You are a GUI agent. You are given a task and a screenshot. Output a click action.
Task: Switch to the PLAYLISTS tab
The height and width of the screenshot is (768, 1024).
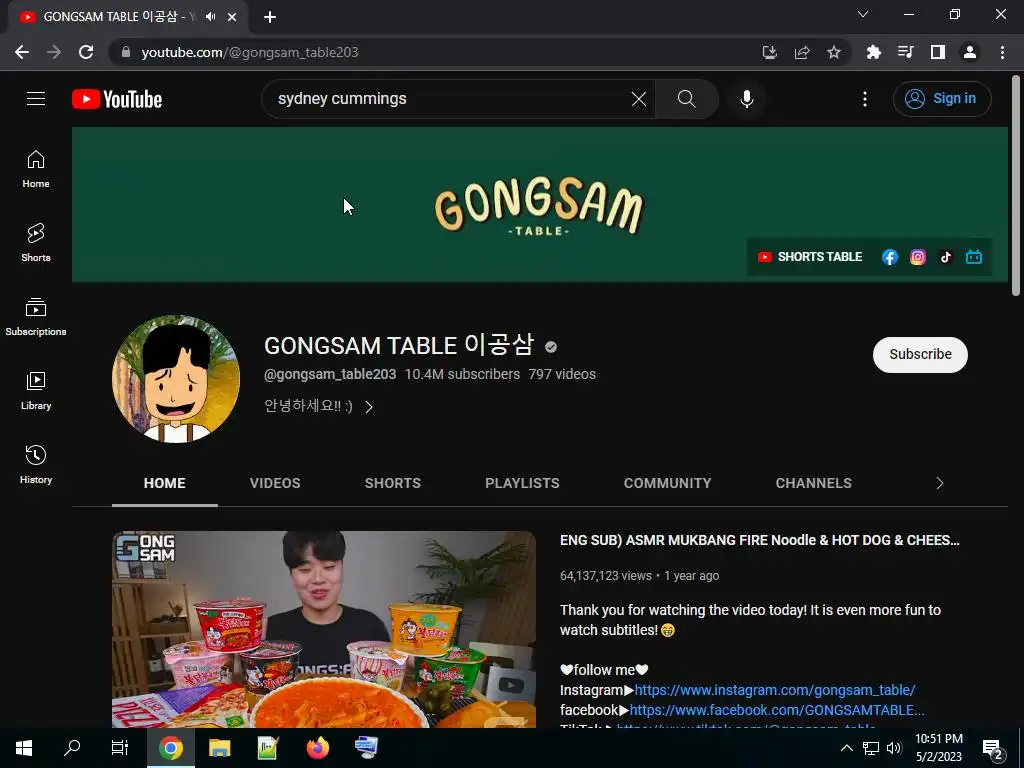[522, 483]
